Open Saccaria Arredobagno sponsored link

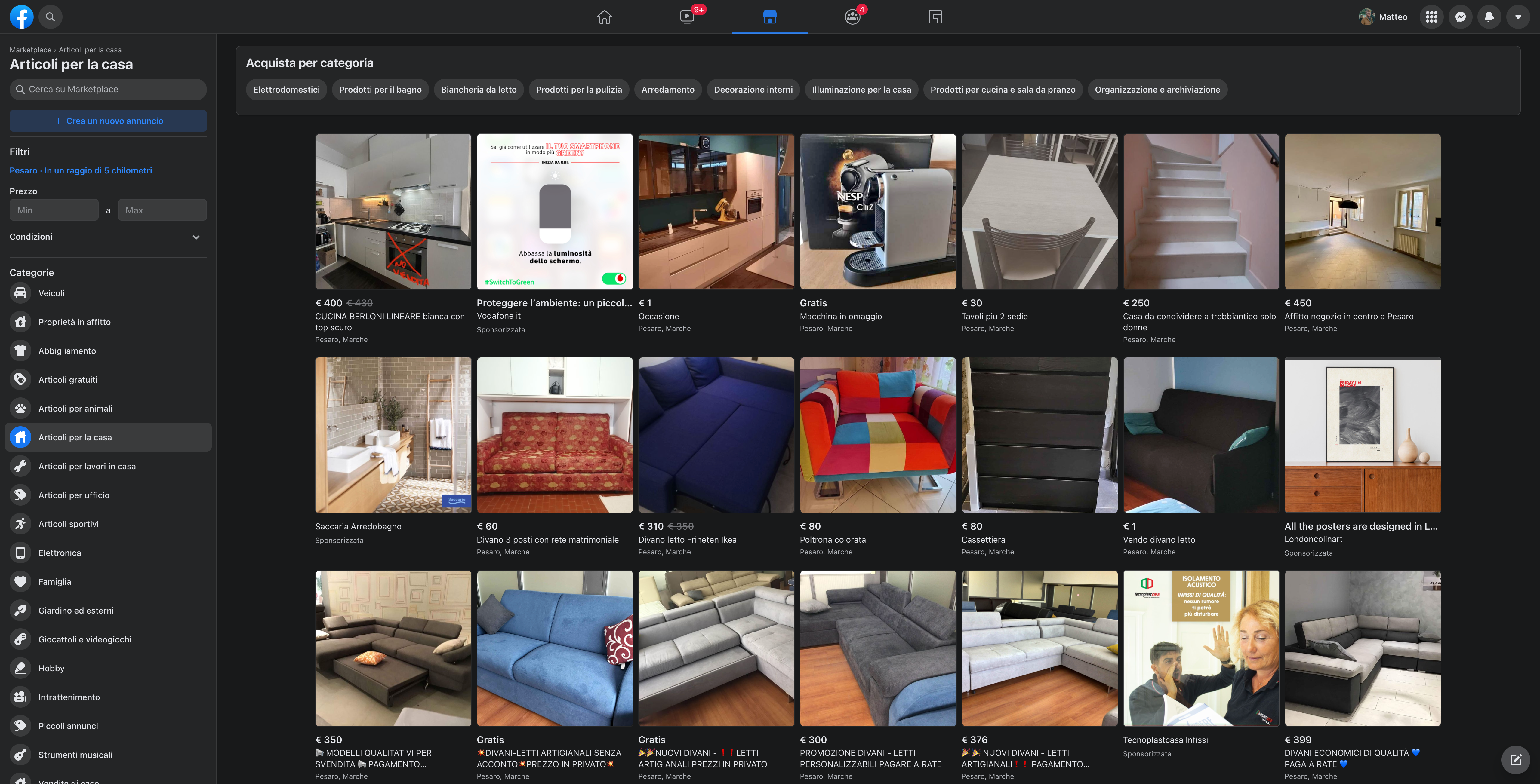pos(358,526)
